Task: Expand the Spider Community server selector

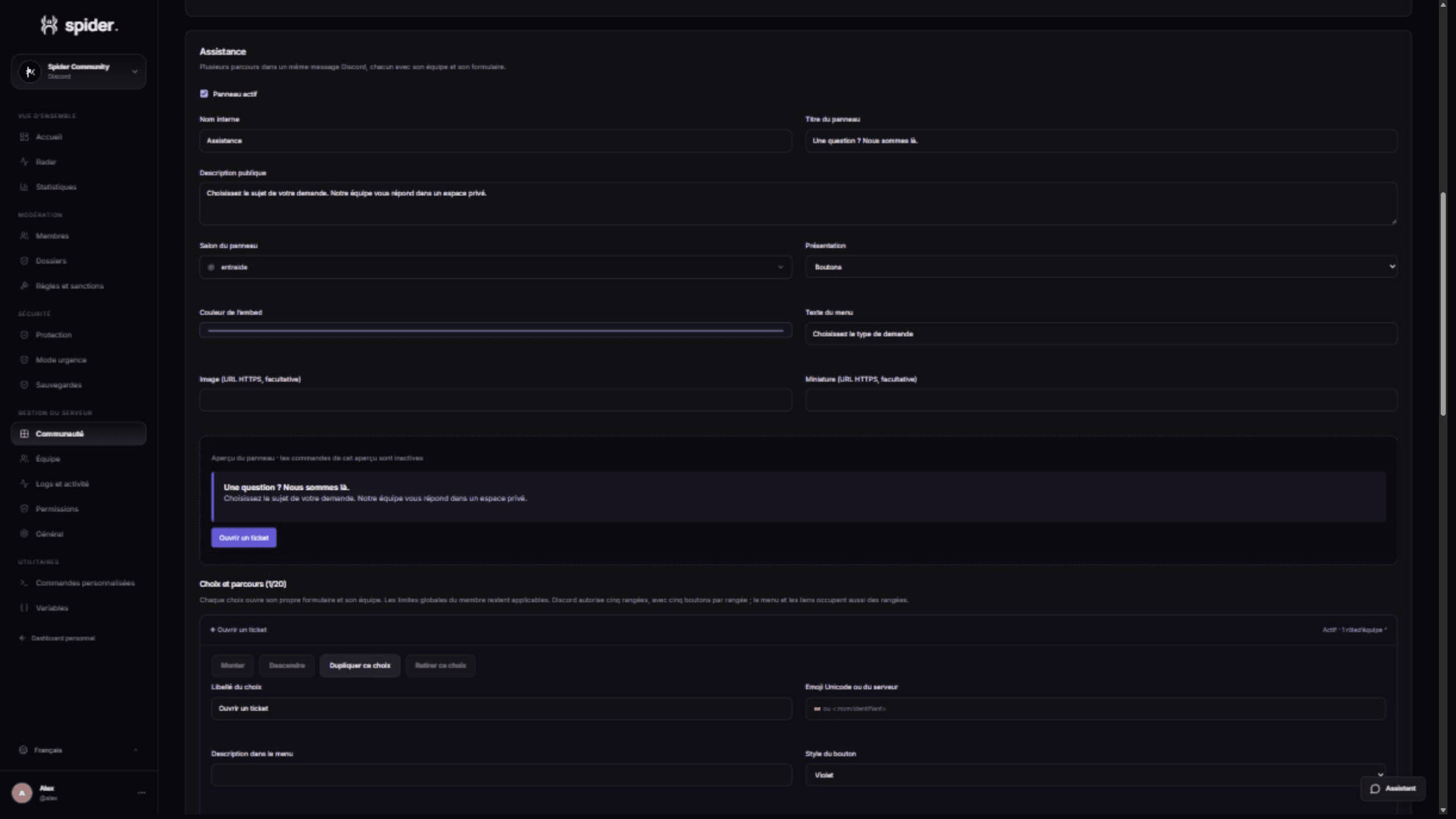Action: point(78,71)
